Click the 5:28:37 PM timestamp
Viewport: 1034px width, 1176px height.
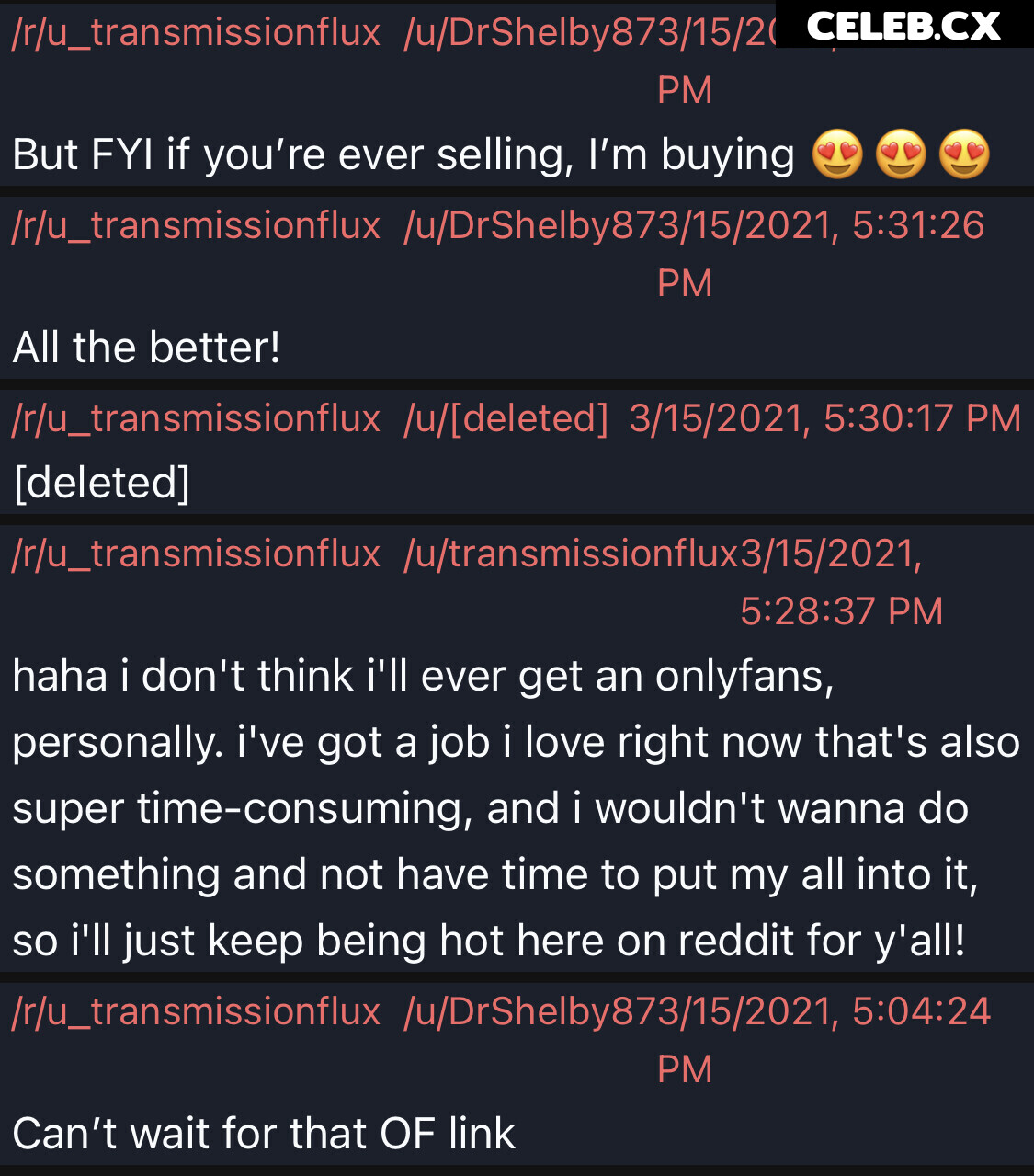coord(841,611)
